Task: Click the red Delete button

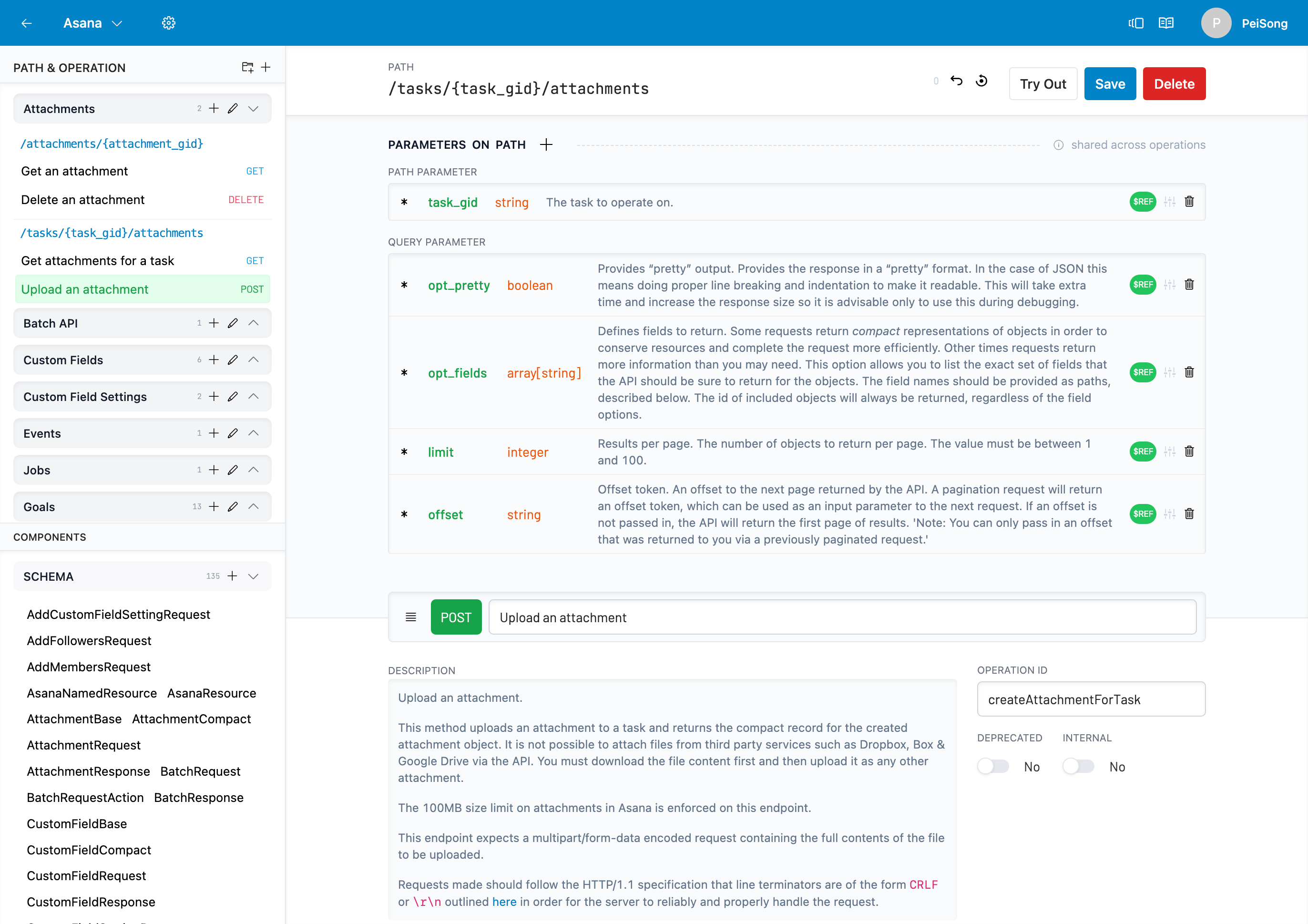Action: pyautogui.click(x=1174, y=84)
